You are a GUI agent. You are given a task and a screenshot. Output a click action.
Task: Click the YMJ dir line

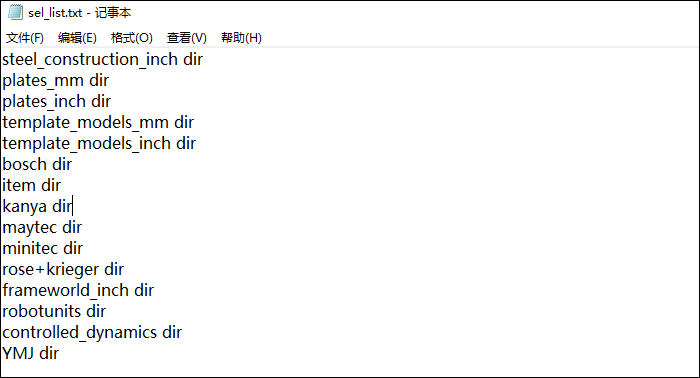pyautogui.click(x=30, y=353)
